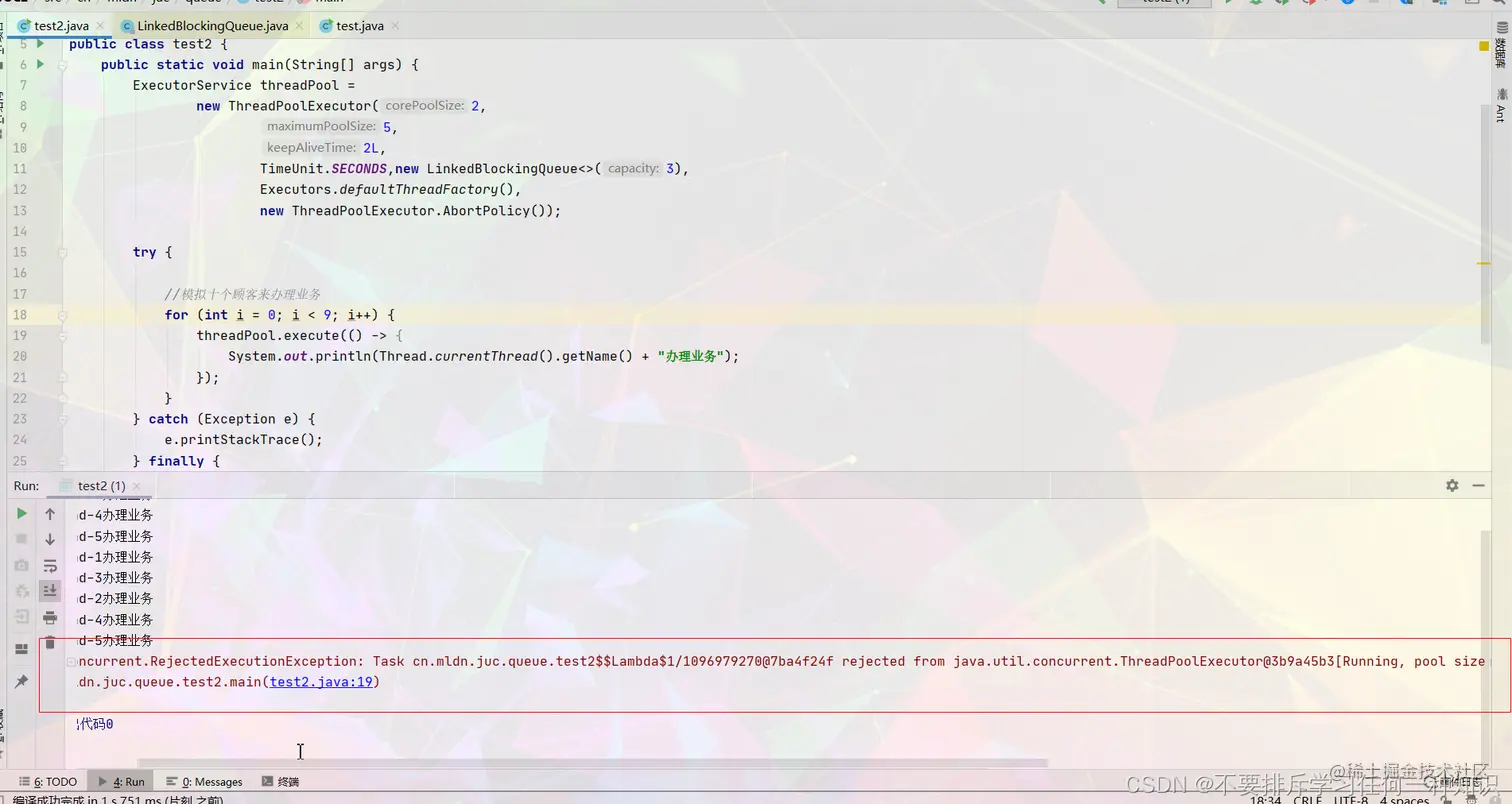Collapse the catch block fold on line 23
The width and height of the screenshot is (1512, 804).
62,419
